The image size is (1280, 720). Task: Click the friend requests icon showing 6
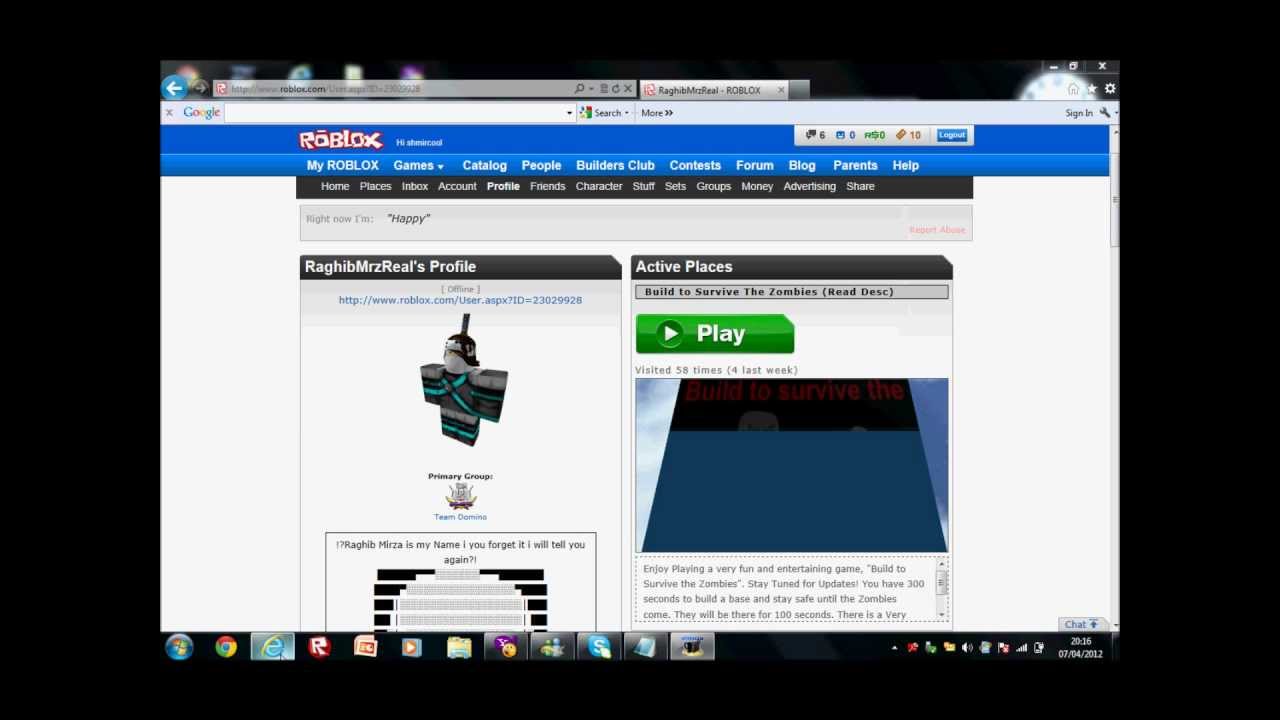[815, 135]
